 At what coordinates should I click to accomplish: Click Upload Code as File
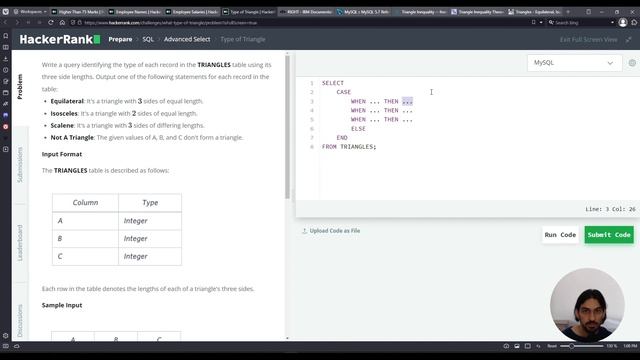[331, 231]
